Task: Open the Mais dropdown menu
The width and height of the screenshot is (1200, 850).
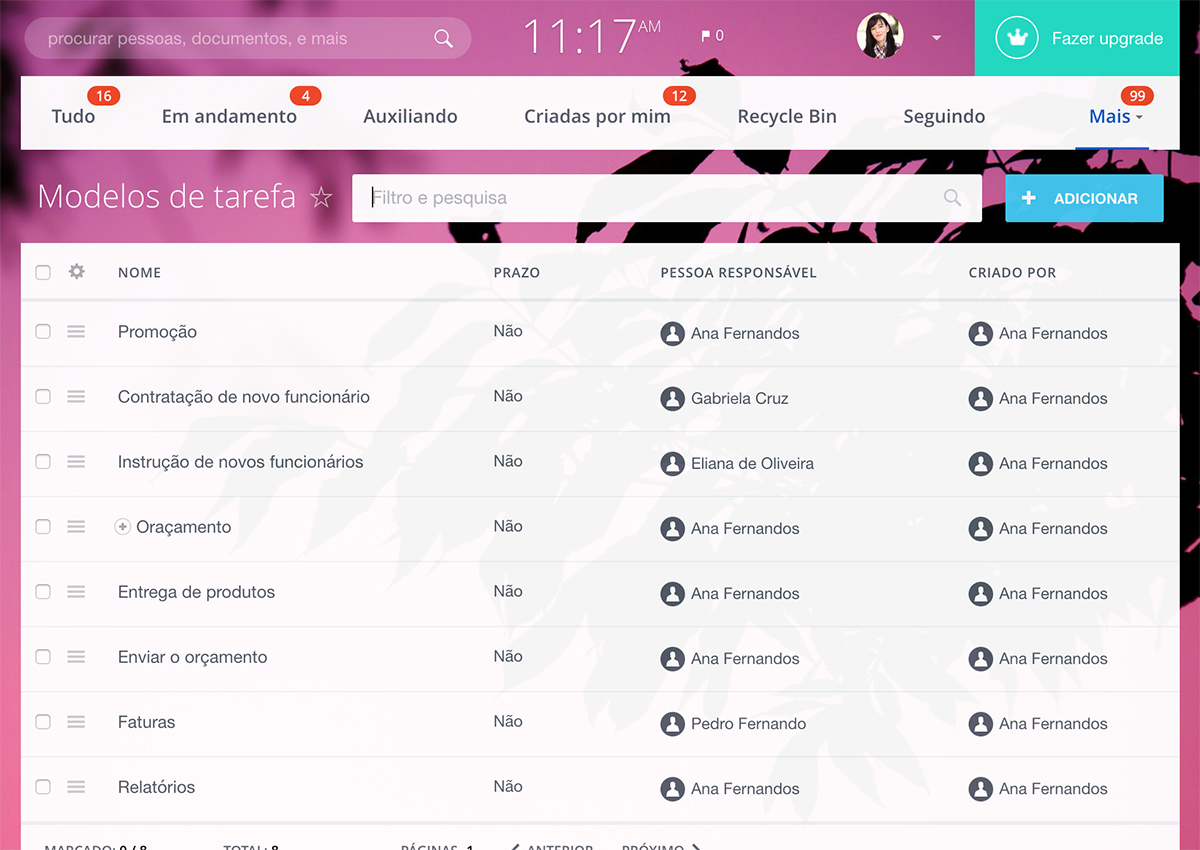Action: point(1115,117)
